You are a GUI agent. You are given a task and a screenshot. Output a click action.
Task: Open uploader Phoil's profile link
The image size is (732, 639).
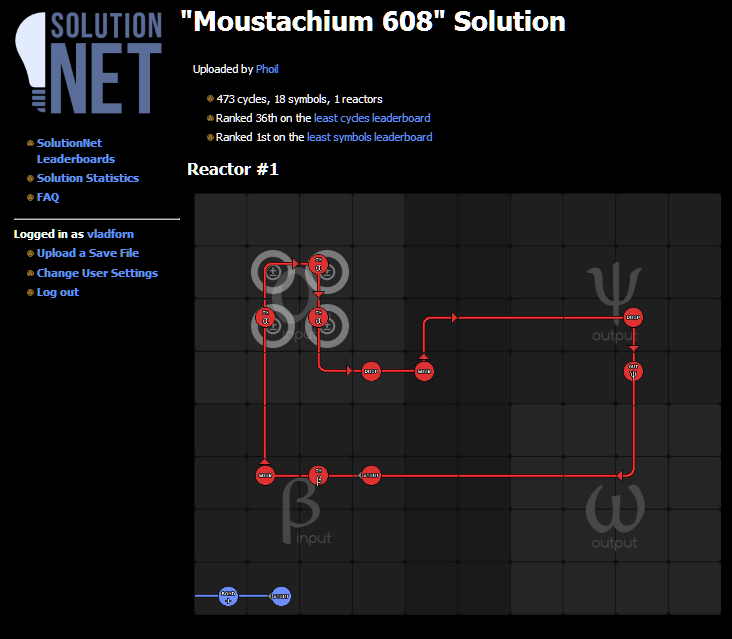[267, 69]
